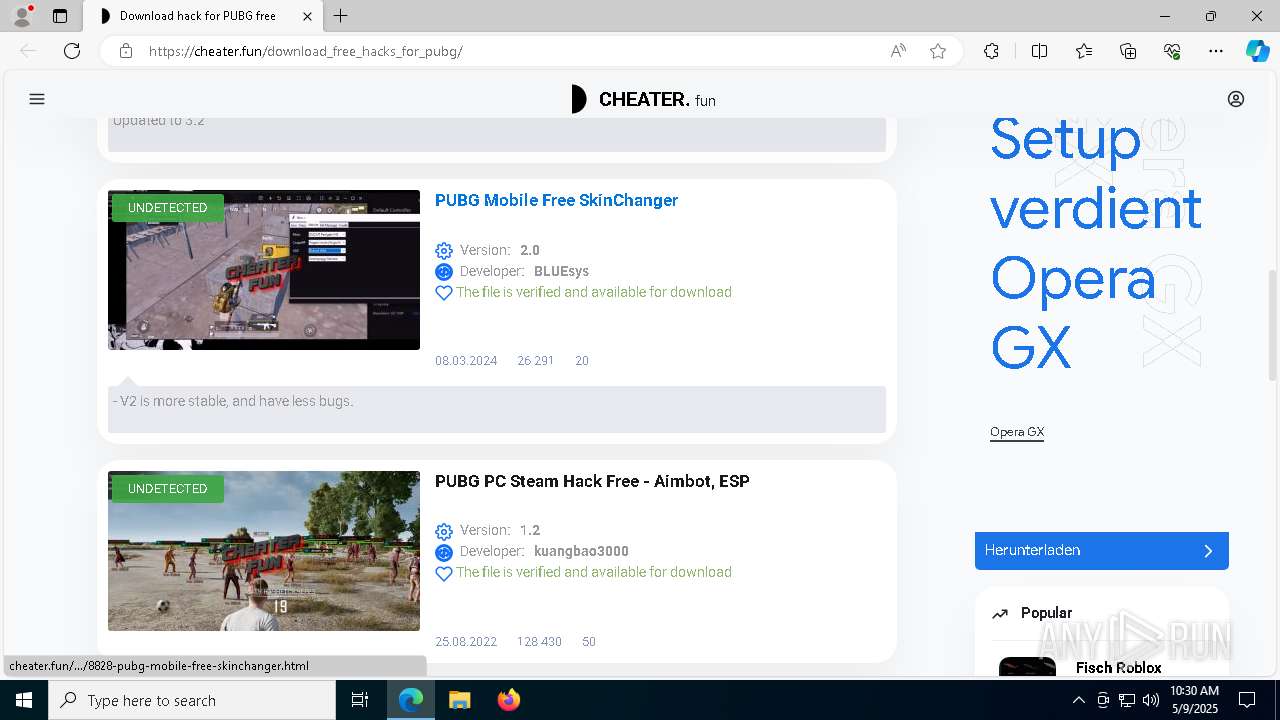Open the notification center
This screenshot has width=1280, height=720.
pos(1247,700)
